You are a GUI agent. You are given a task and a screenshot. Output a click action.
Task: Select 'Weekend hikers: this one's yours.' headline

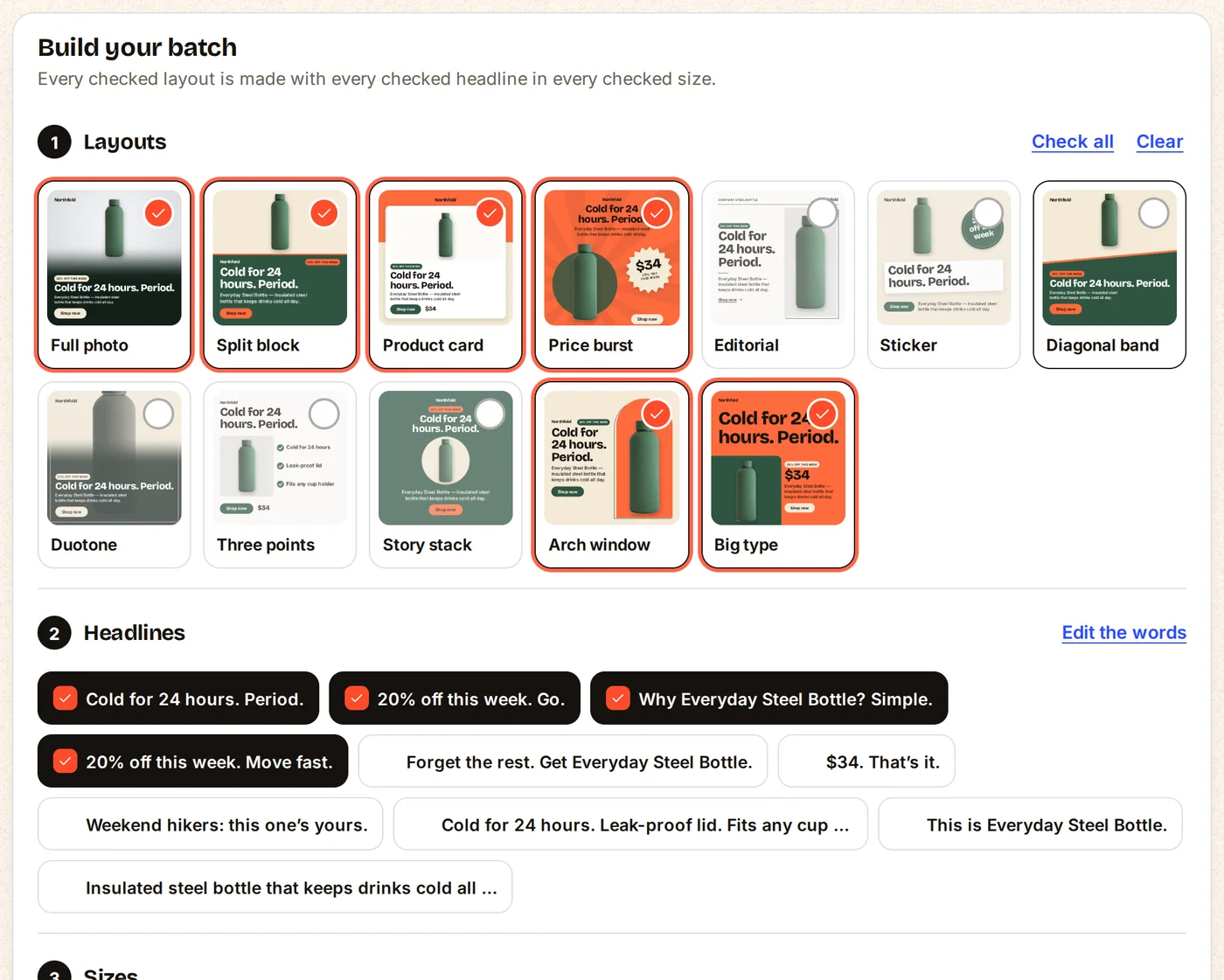click(211, 824)
